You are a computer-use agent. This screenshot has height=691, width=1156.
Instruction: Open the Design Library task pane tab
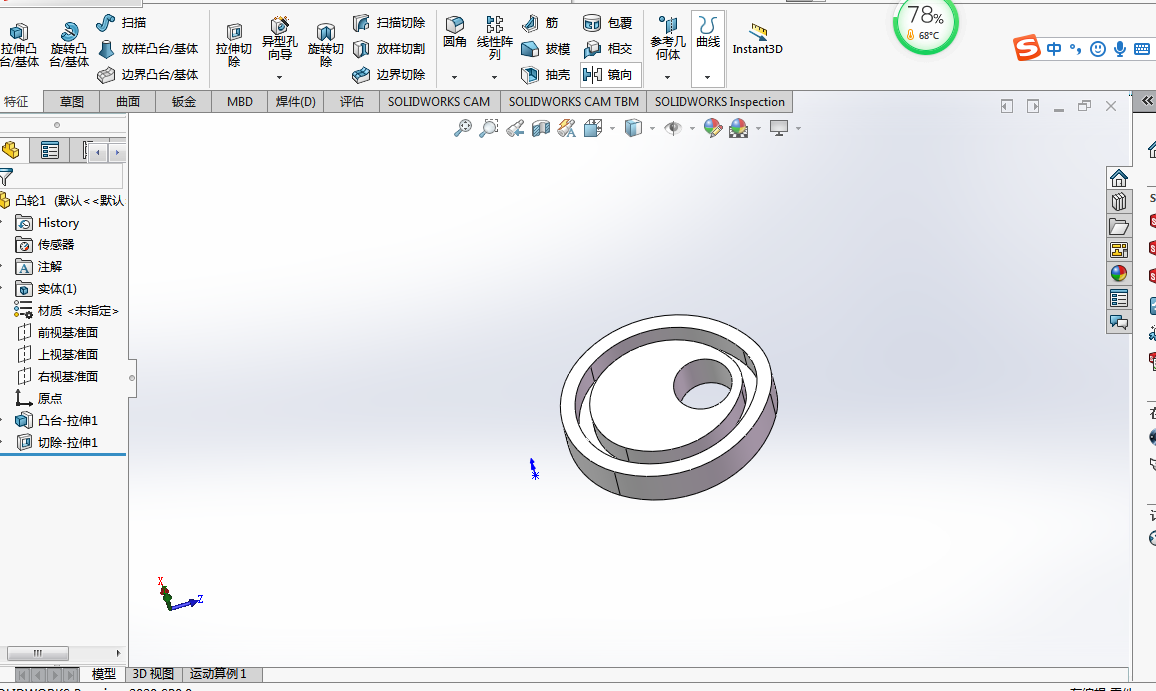click(x=1119, y=202)
